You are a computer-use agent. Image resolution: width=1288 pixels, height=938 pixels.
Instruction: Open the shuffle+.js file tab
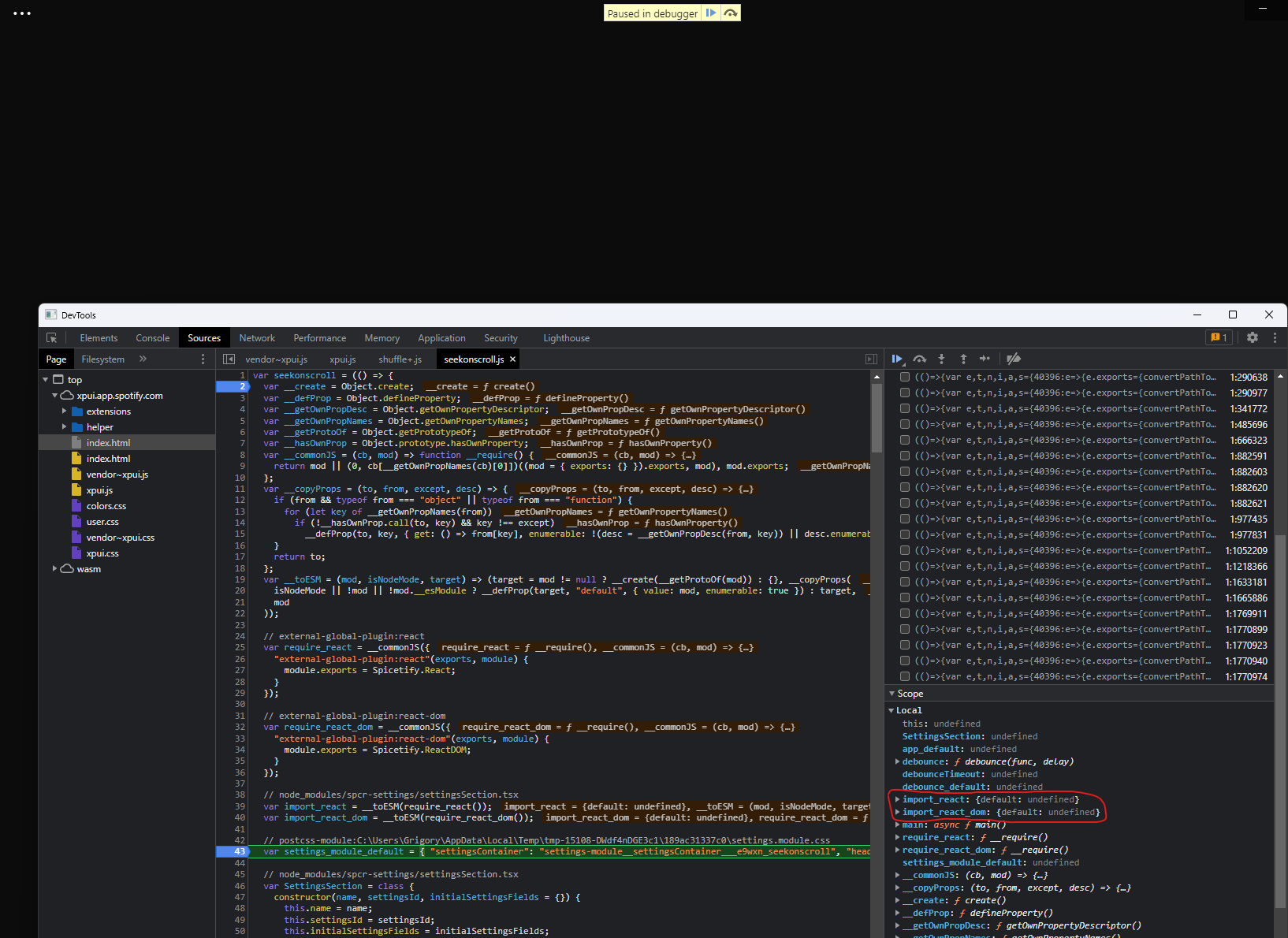[400, 359]
